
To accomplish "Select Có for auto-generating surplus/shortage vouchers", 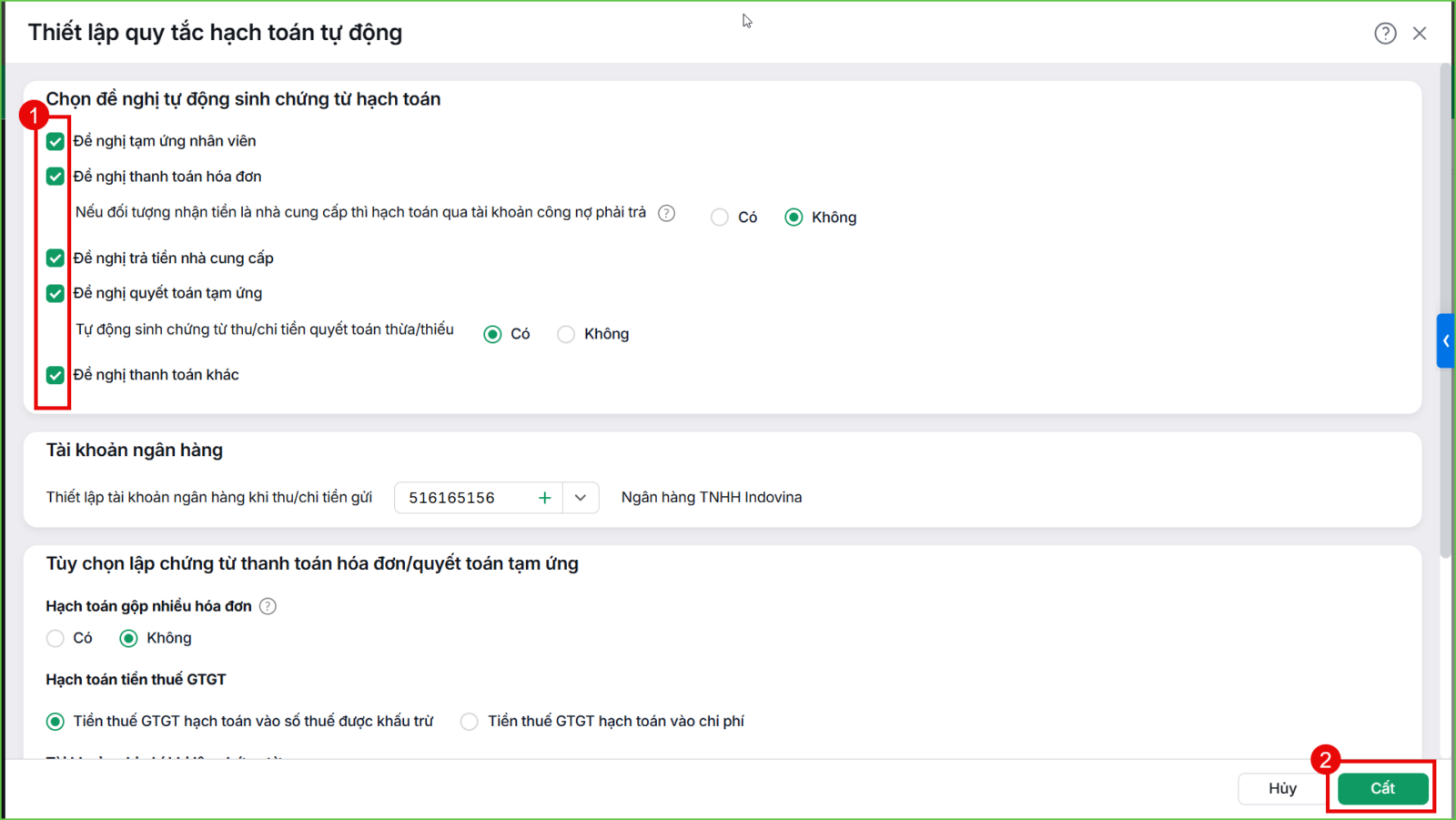I will coord(492,334).
